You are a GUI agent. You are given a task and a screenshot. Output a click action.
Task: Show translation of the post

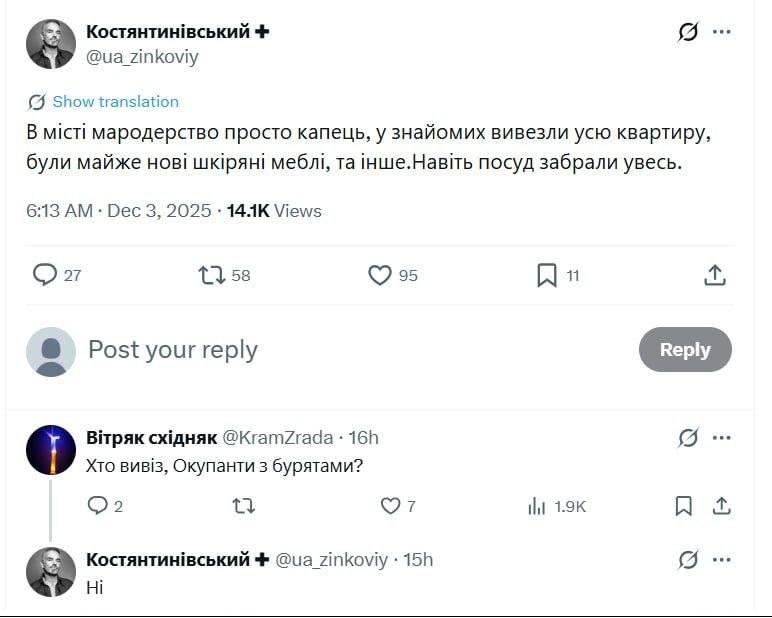pyautogui.click(x=115, y=101)
